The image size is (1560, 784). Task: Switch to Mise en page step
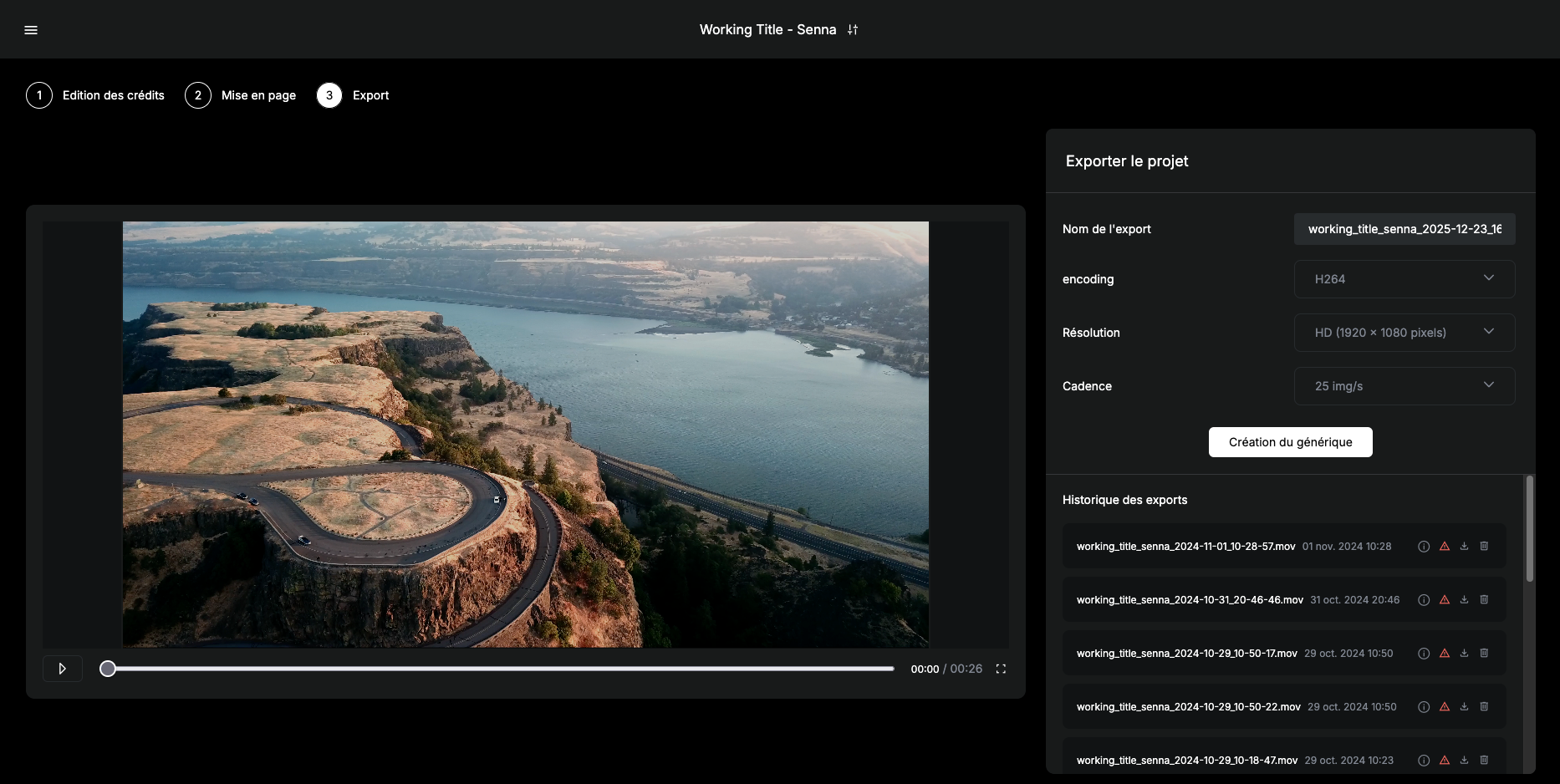coord(241,95)
